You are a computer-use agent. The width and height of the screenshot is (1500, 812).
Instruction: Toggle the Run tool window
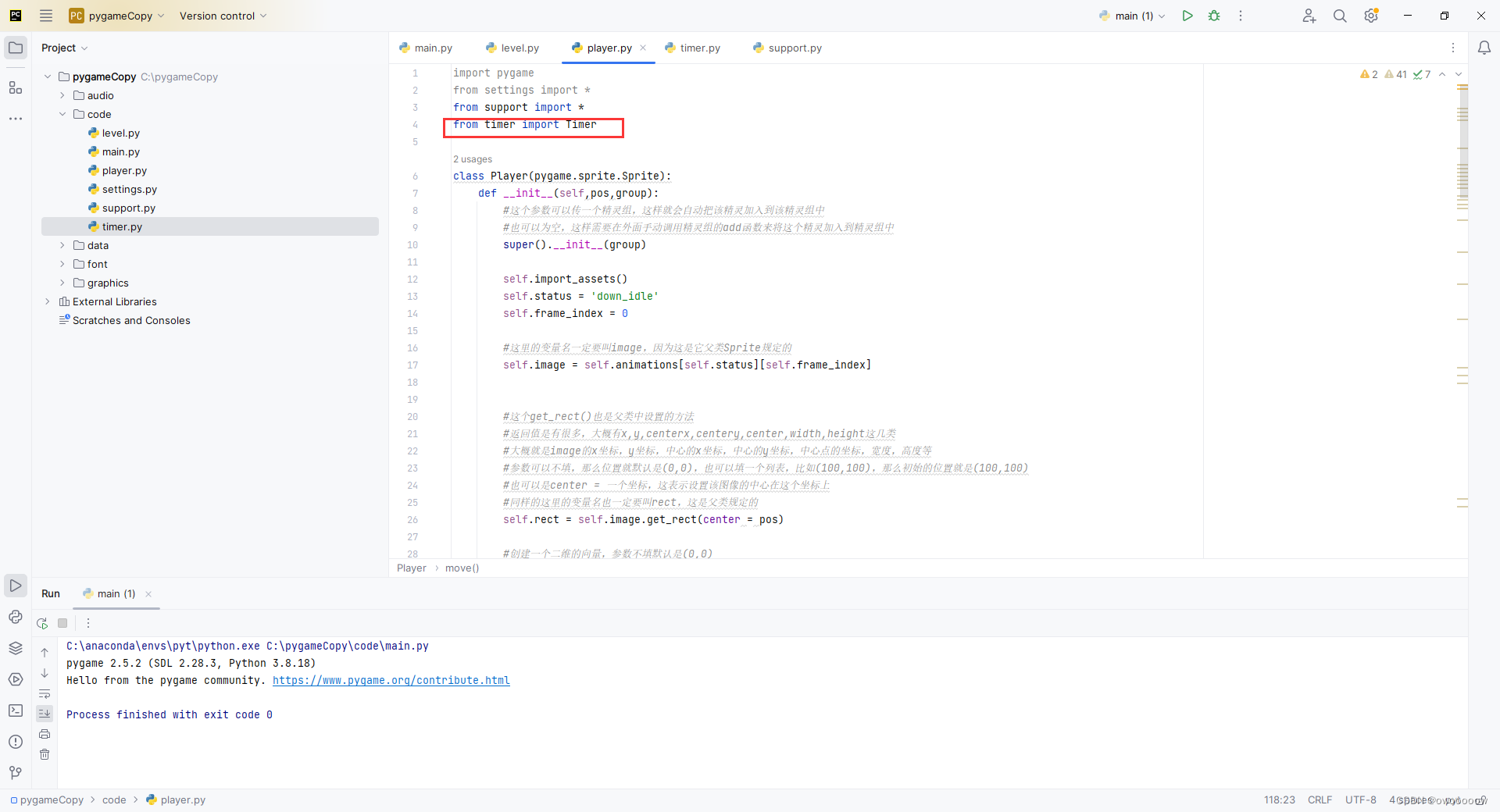[x=16, y=586]
